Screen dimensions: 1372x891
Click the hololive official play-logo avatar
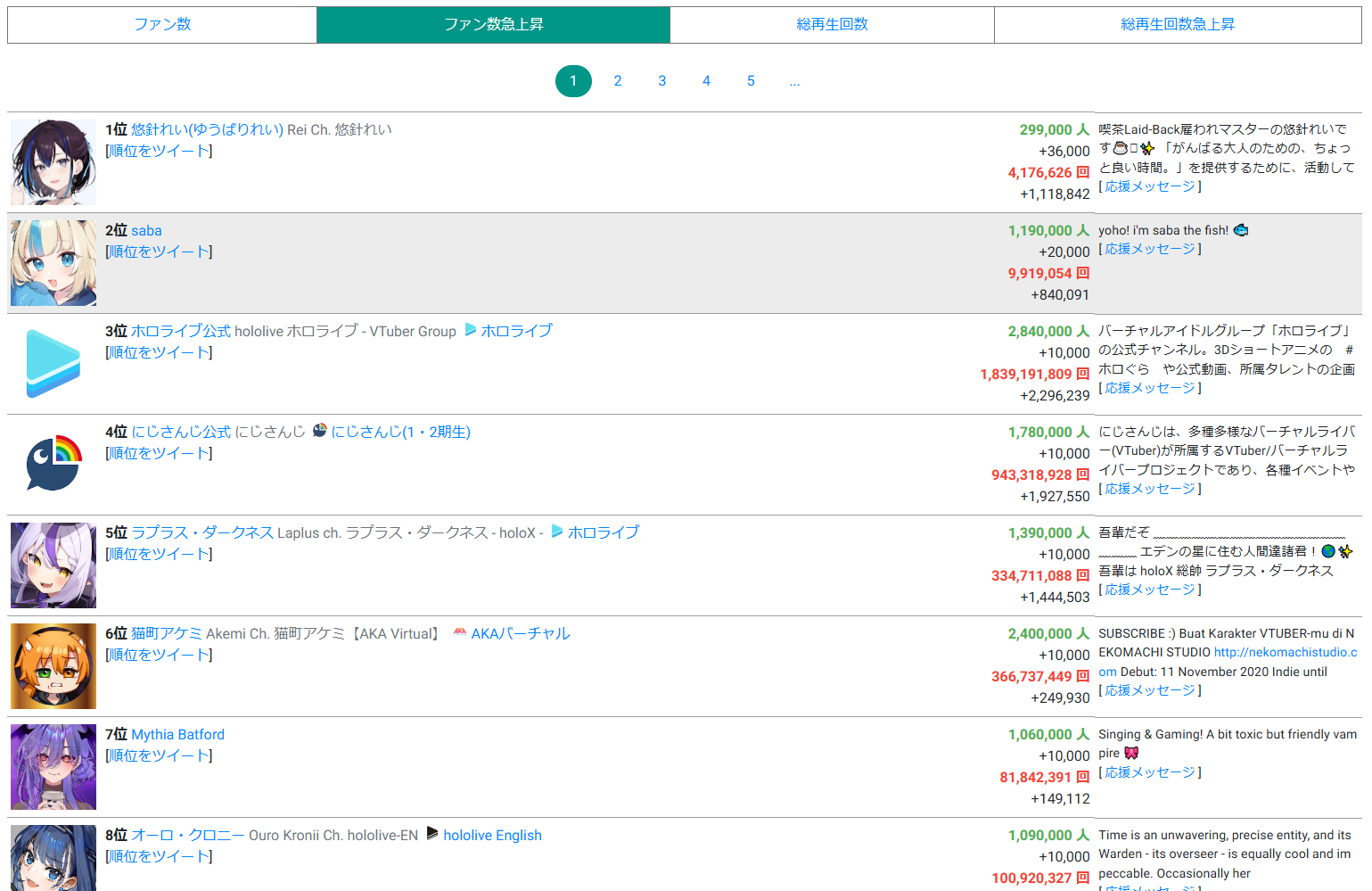pyautogui.click(x=53, y=364)
